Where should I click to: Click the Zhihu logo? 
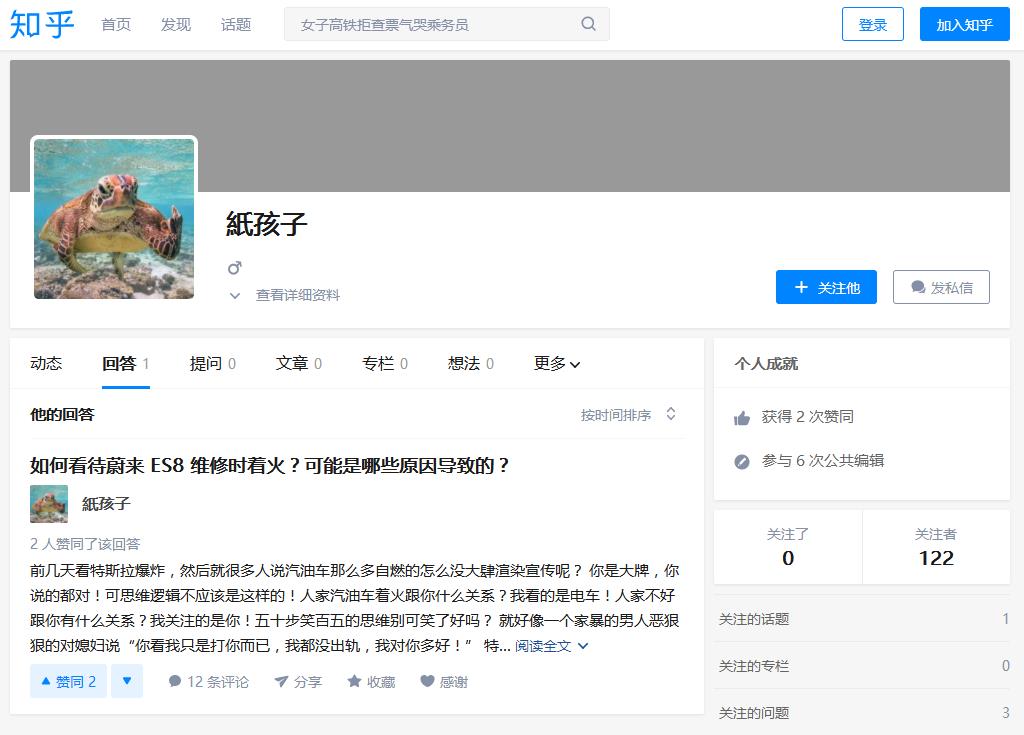click(42, 25)
